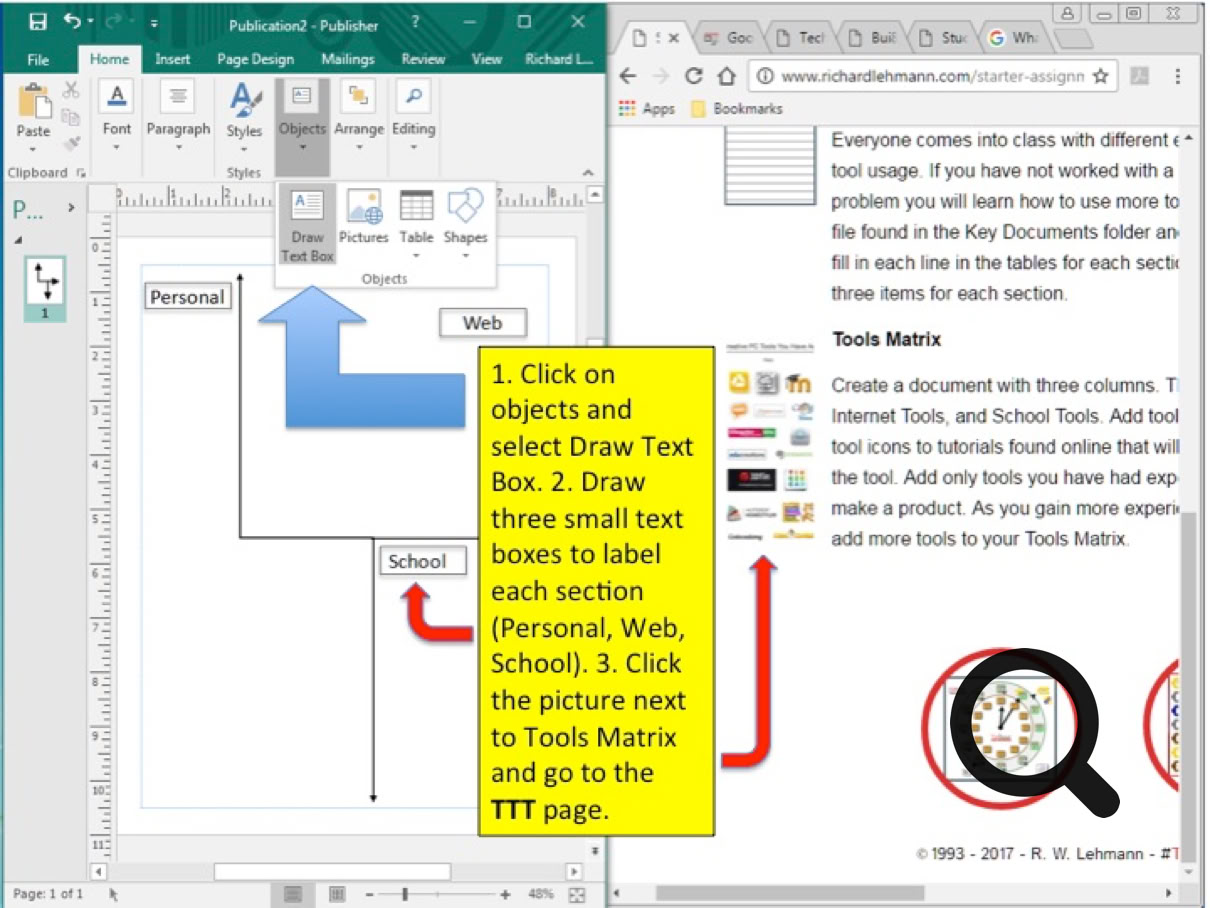Close the active Chrome tab
Image resolution: width=1210 pixels, height=908 pixels.
click(673, 37)
